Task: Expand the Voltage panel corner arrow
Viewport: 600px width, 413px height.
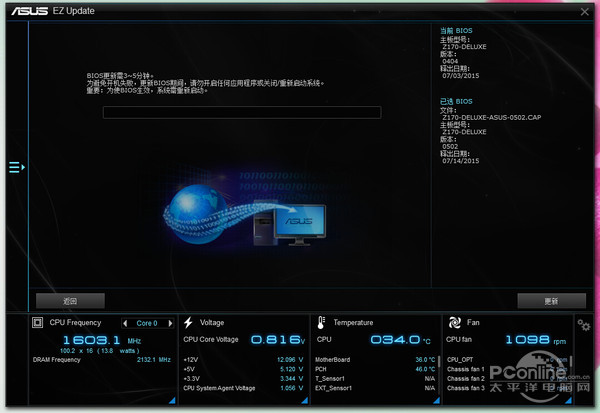Action: [x=305, y=400]
